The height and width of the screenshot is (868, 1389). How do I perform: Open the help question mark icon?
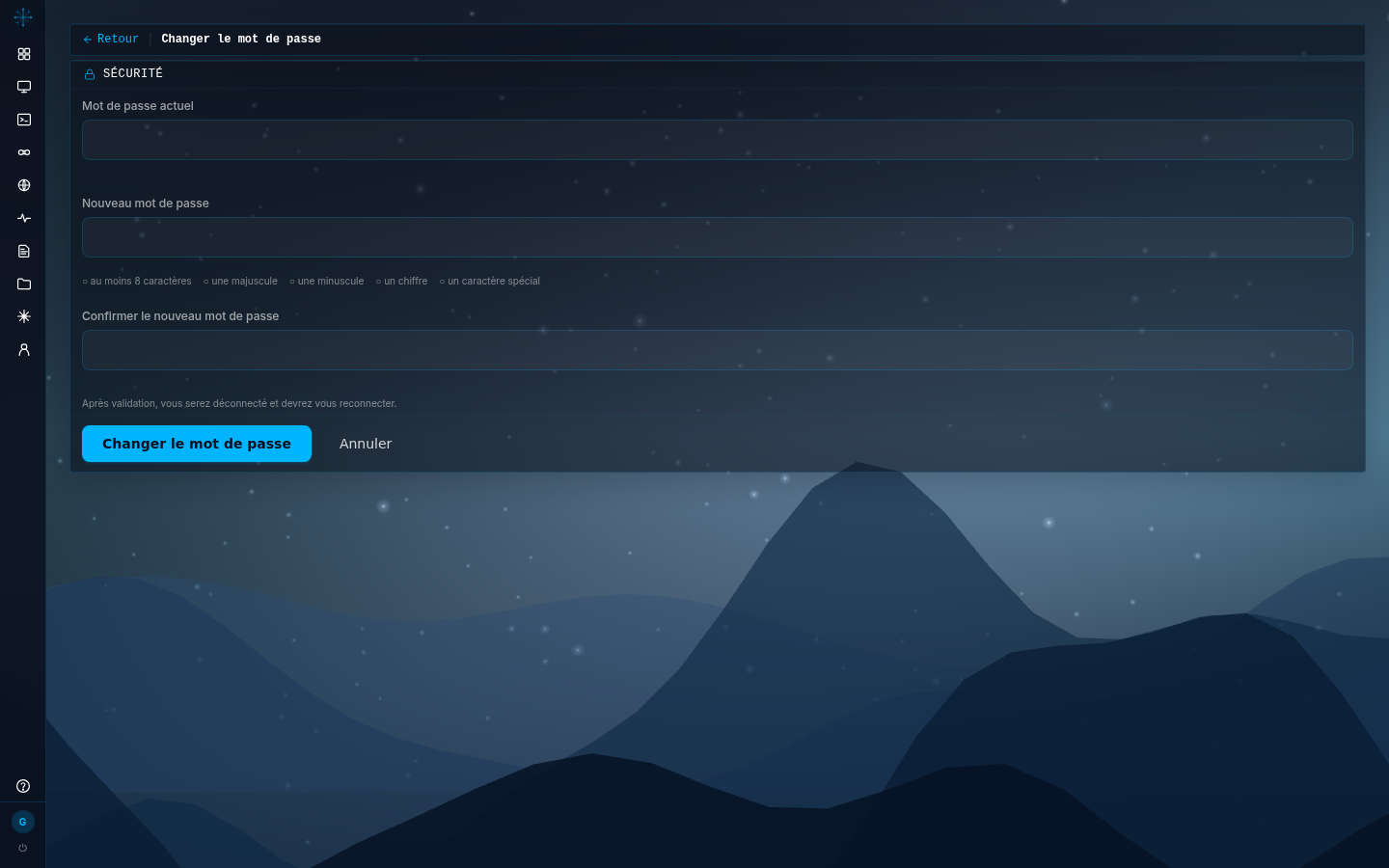[23, 786]
